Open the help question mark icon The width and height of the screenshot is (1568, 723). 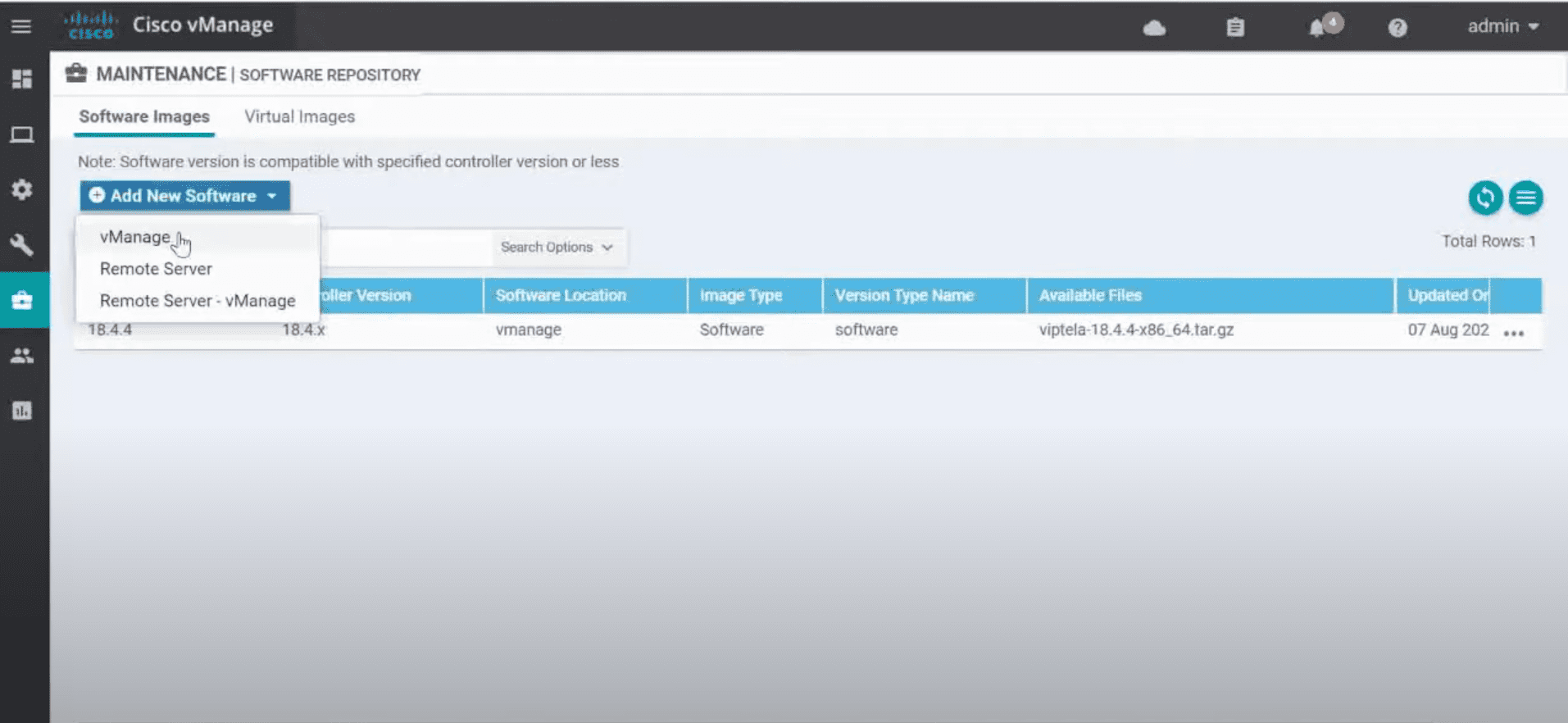1398,28
